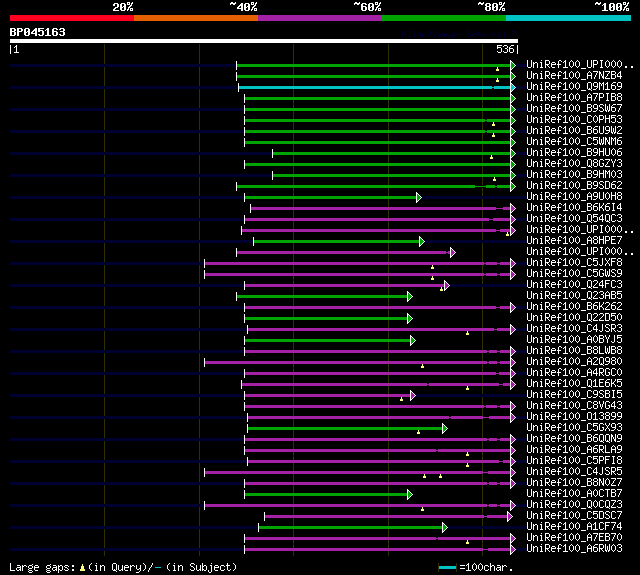Select the UniRef100_A0CTB7 label
Screen dimensions: 640x575
coord(574,494)
